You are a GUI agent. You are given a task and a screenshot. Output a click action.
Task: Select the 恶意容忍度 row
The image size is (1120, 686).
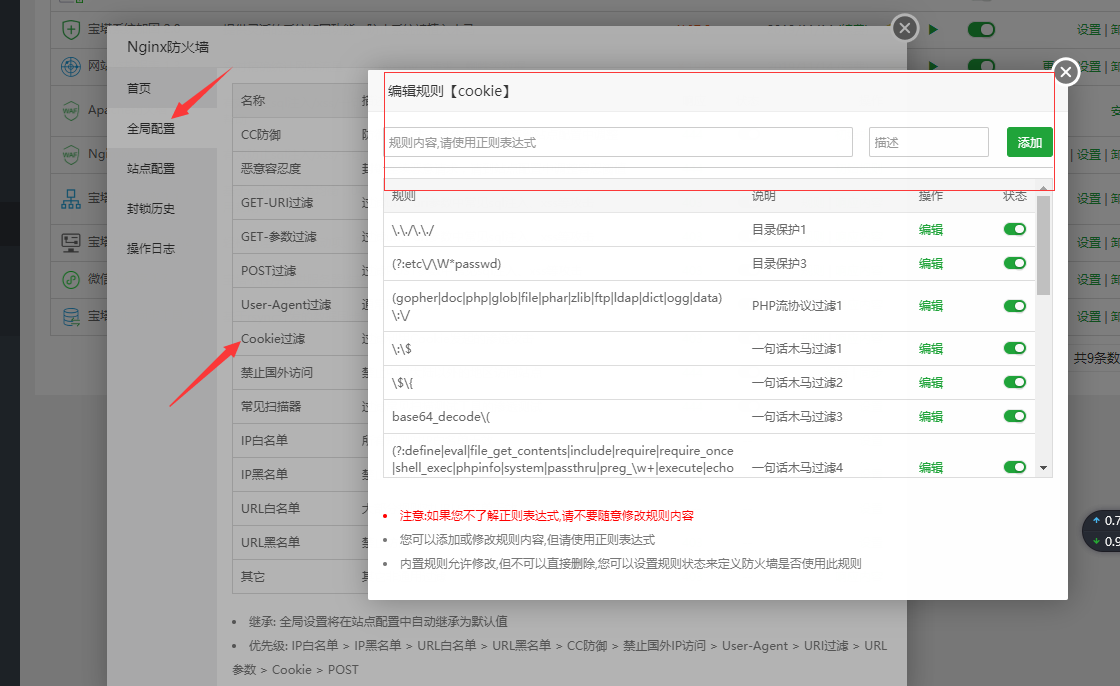tap(300, 169)
